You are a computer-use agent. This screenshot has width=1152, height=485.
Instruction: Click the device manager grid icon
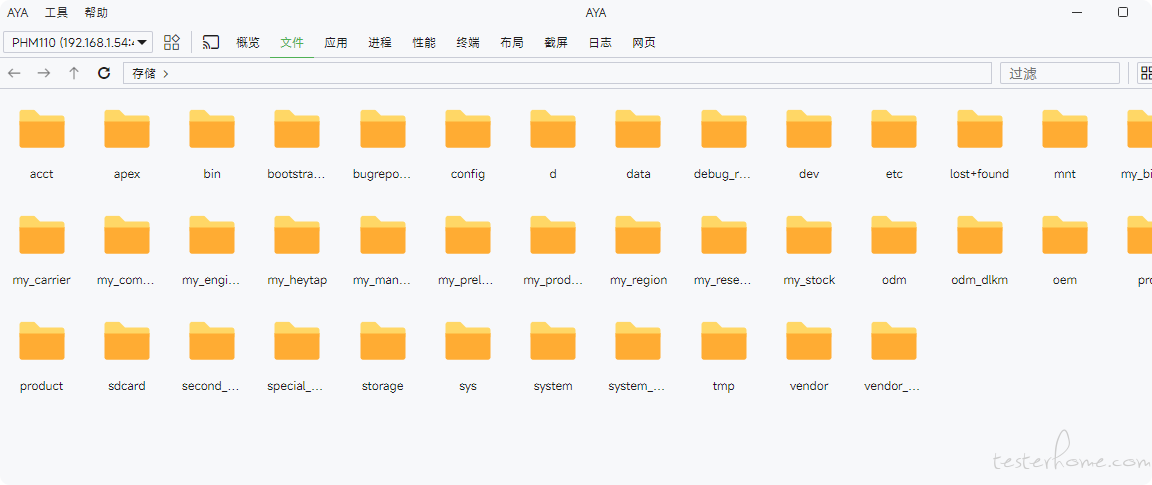172,42
